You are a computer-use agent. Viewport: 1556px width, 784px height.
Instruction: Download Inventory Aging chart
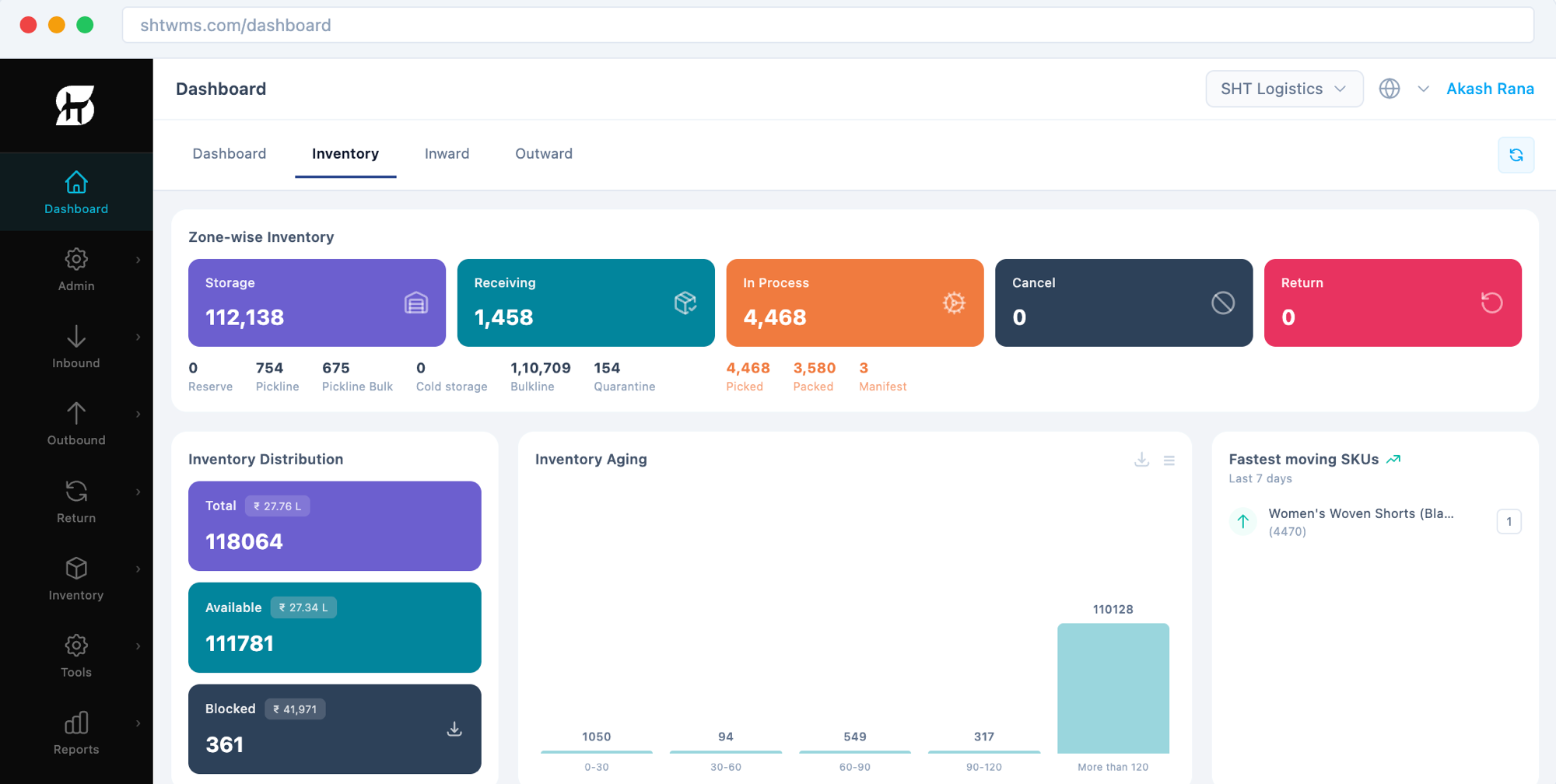click(1141, 460)
